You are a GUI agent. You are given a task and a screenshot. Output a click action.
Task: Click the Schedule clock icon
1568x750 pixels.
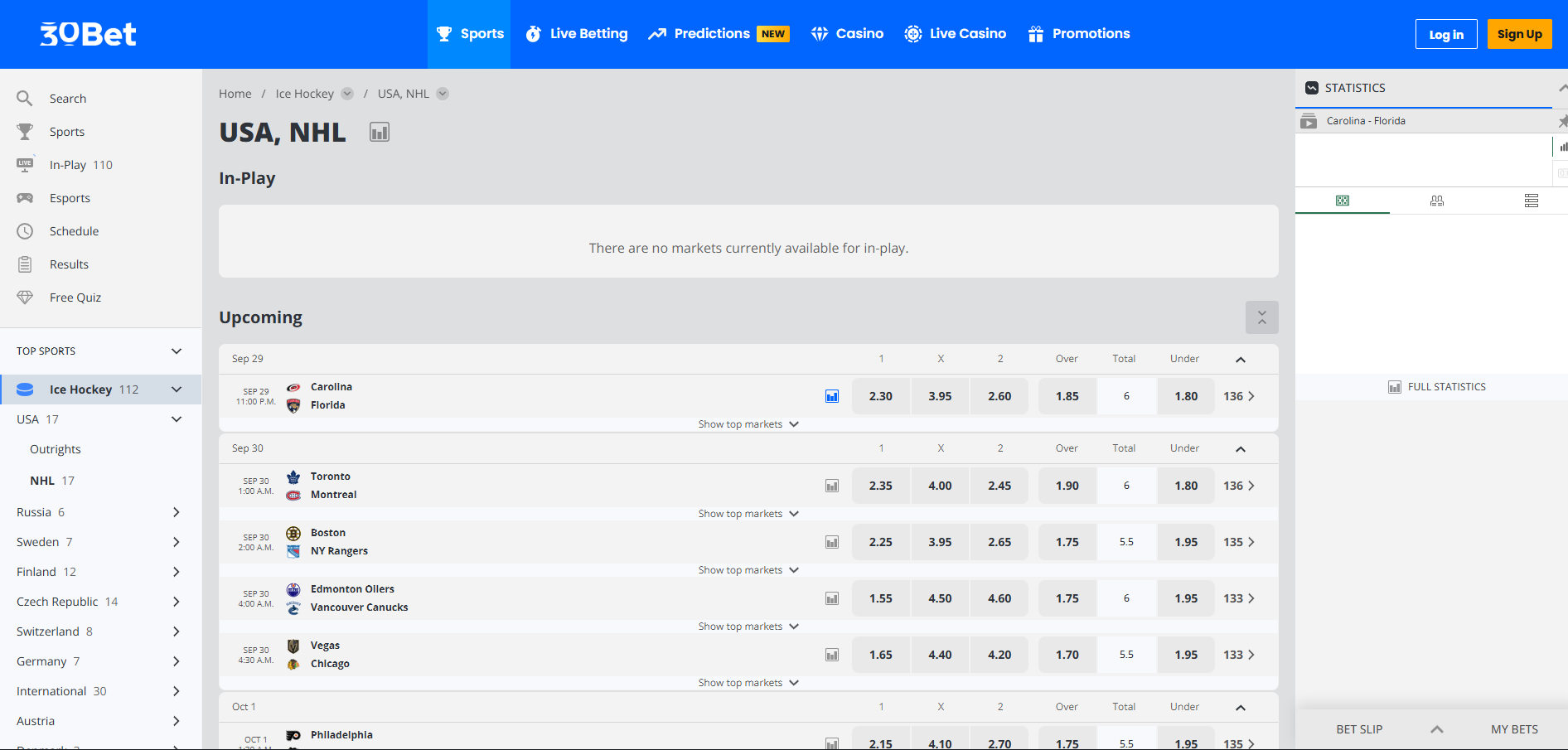coord(25,231)
